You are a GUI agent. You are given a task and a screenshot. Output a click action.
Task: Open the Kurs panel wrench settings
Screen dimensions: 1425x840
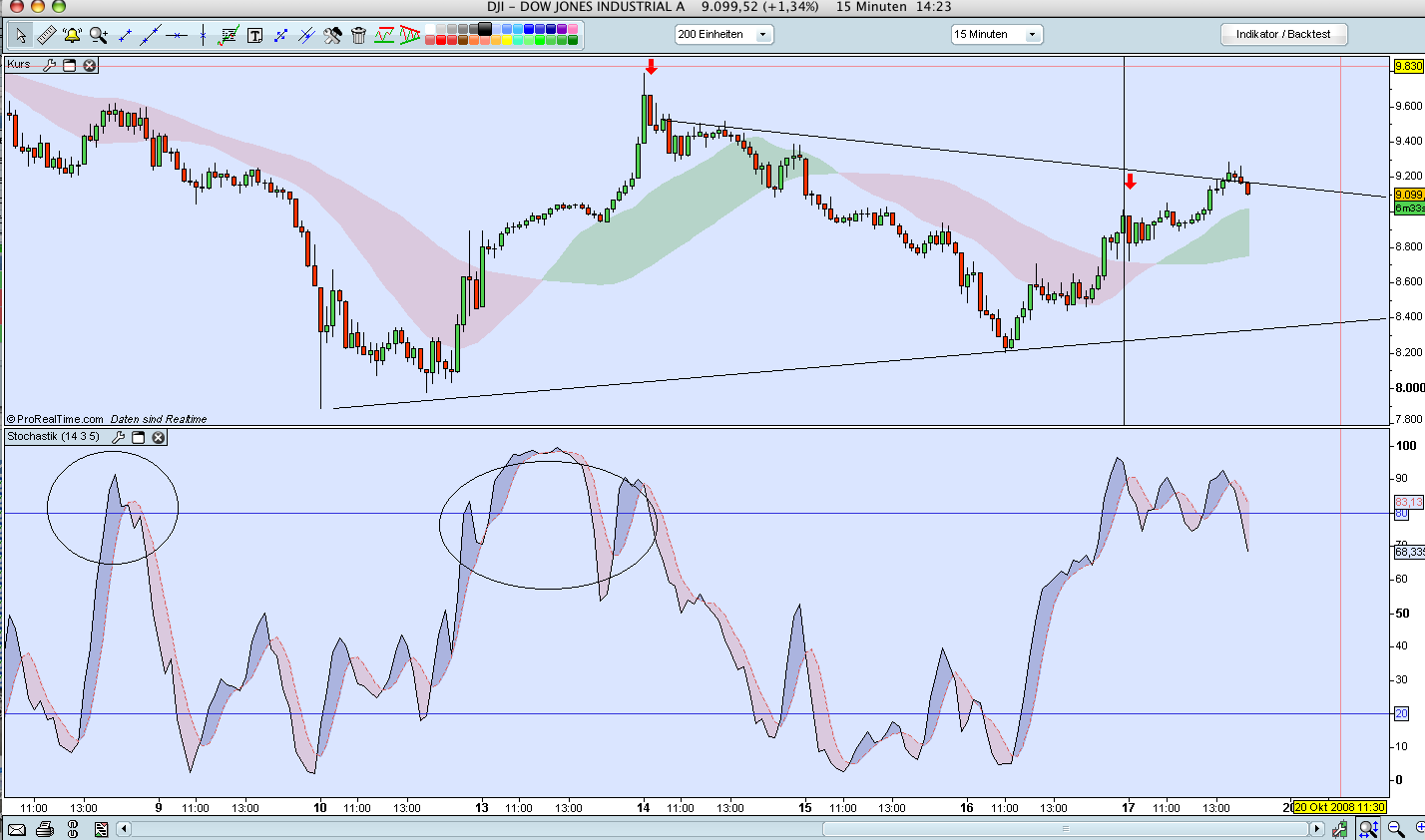[x=49, y=65]
